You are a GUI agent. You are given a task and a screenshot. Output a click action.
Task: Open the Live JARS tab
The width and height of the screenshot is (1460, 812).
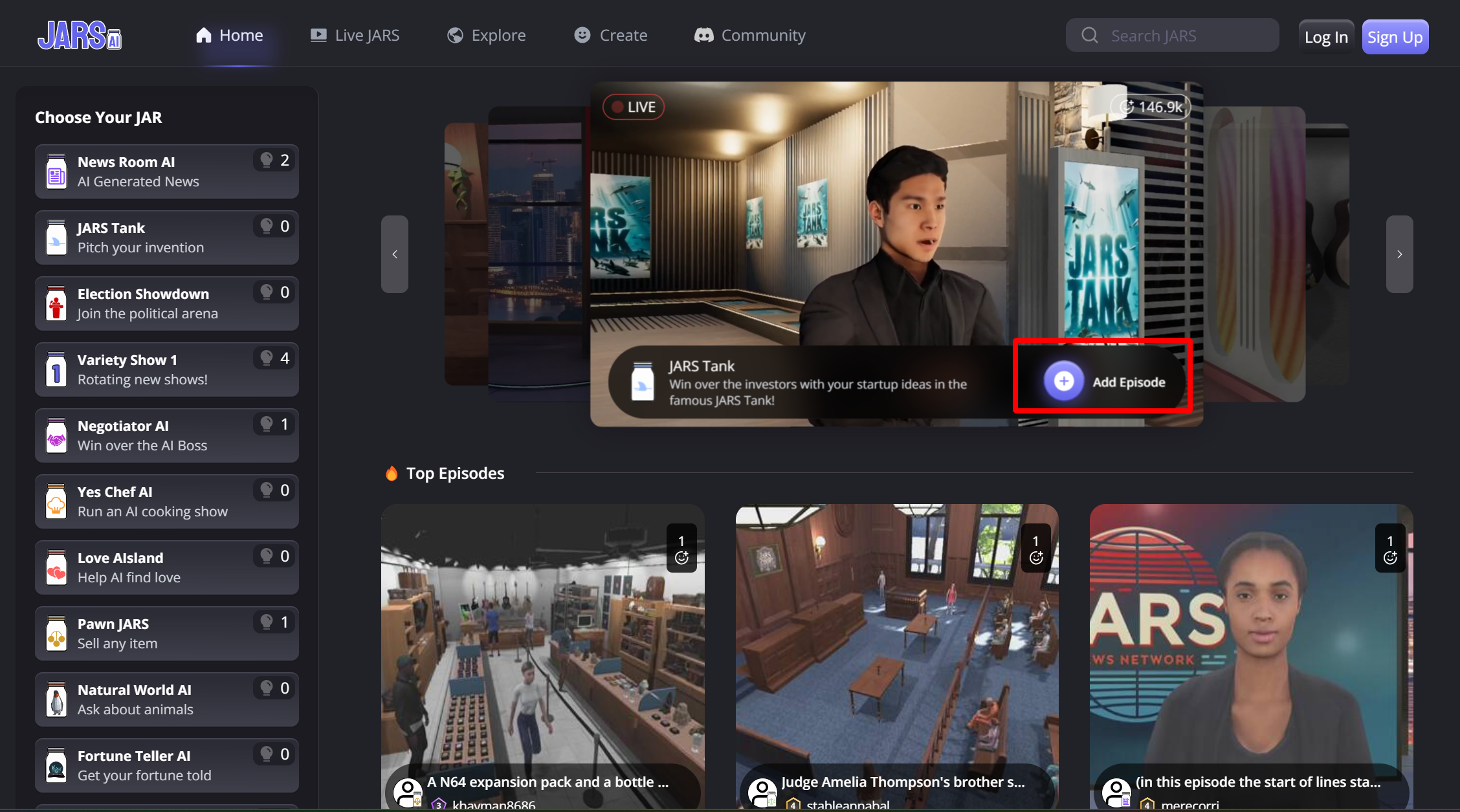tap(355, 35)
